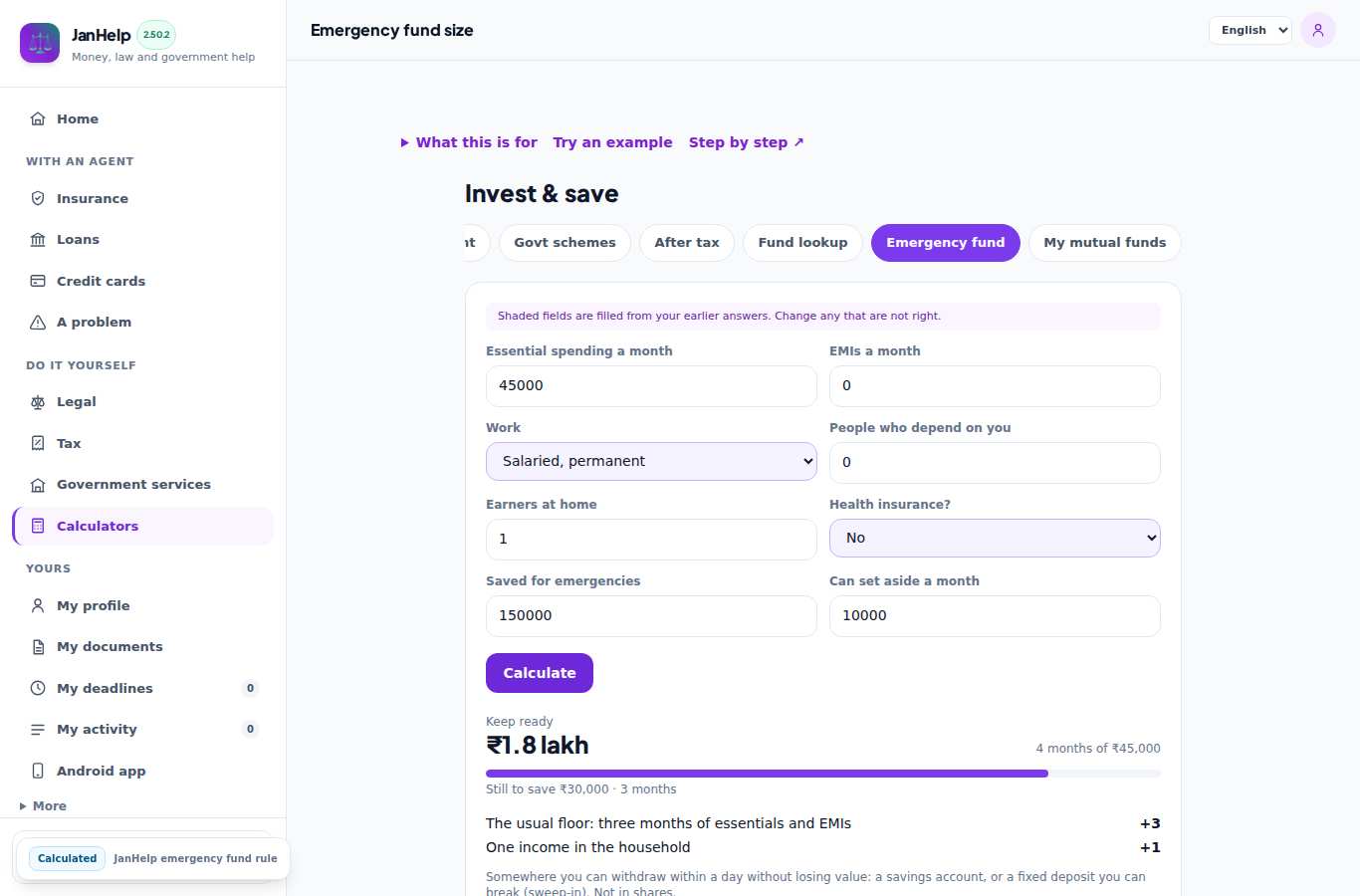This screenshot has height=896, width=1360.
Task: Open My profile person icon
Action: (x=38, y=605)
